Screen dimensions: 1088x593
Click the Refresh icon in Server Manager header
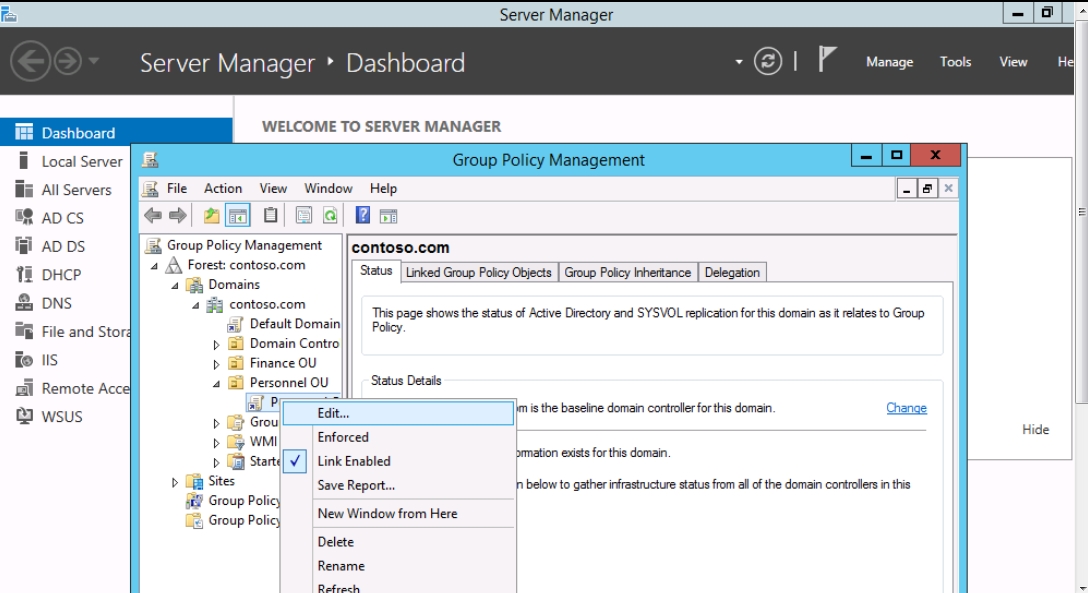[768, 62]
